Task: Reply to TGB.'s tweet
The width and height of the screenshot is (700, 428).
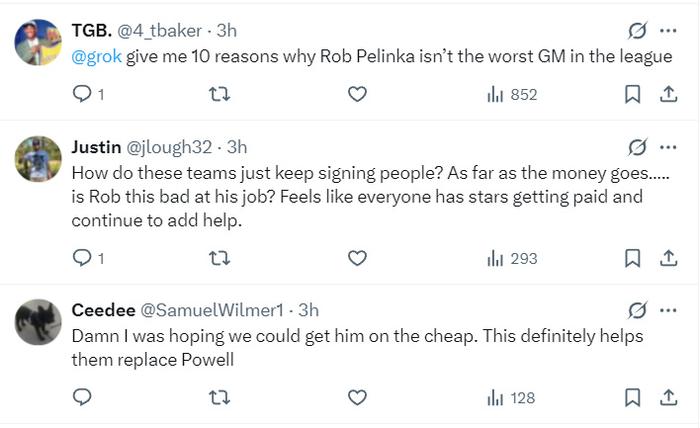Action: 83,95
